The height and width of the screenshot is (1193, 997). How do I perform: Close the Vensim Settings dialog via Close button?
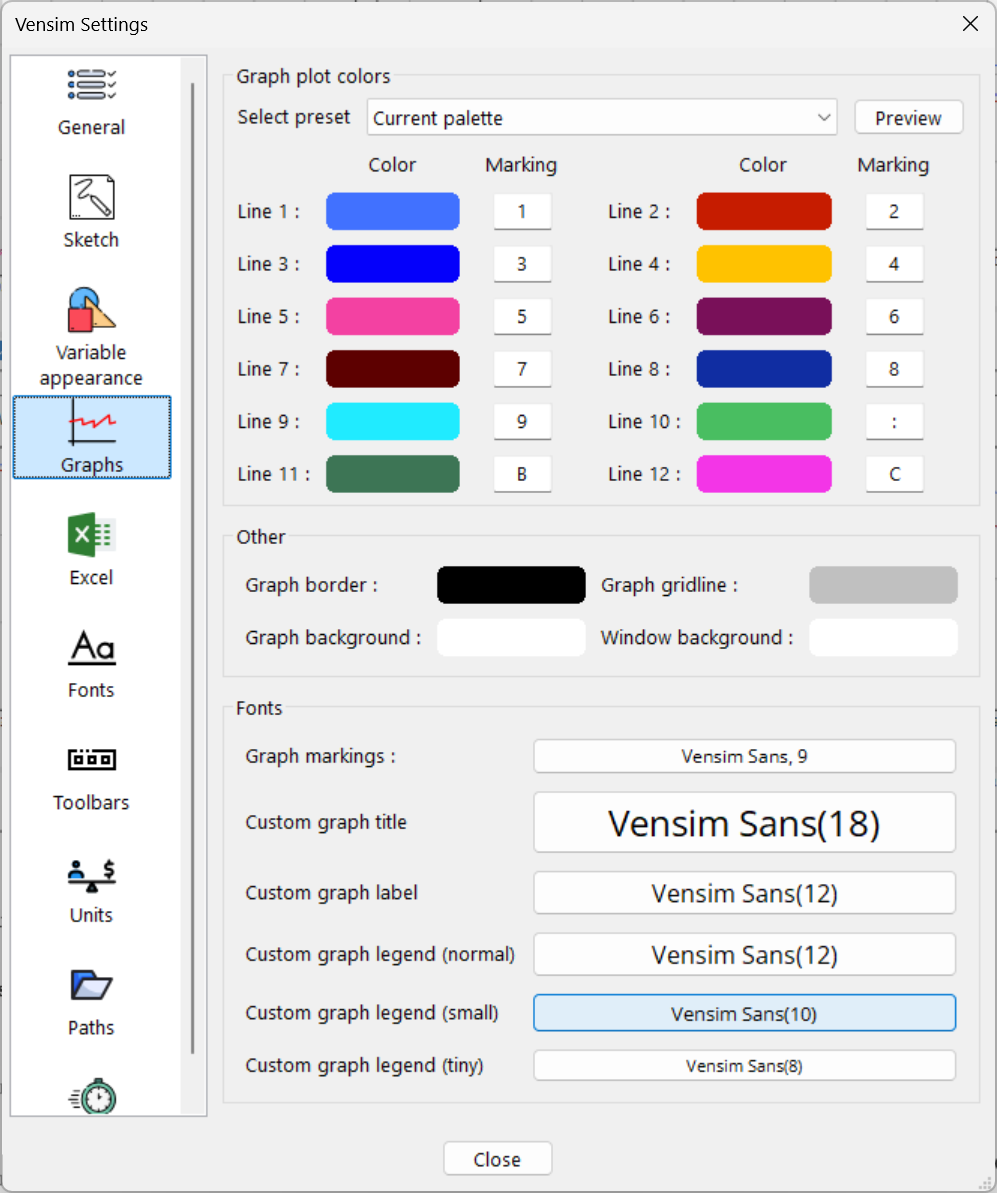[497, 1159]
